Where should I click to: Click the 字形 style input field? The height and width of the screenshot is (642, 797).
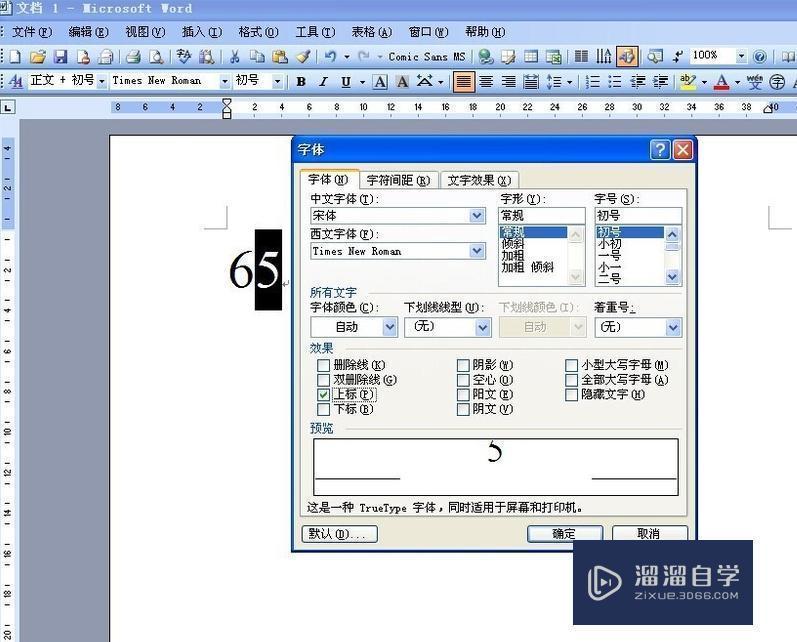click(541, 216)
